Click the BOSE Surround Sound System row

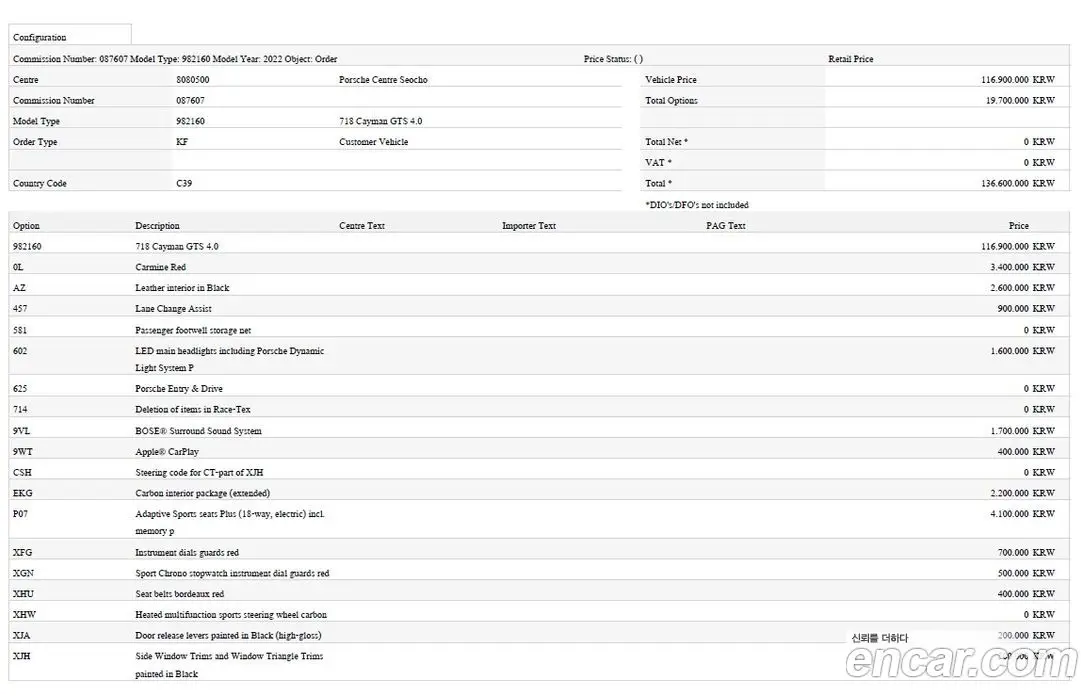[539, 430]
